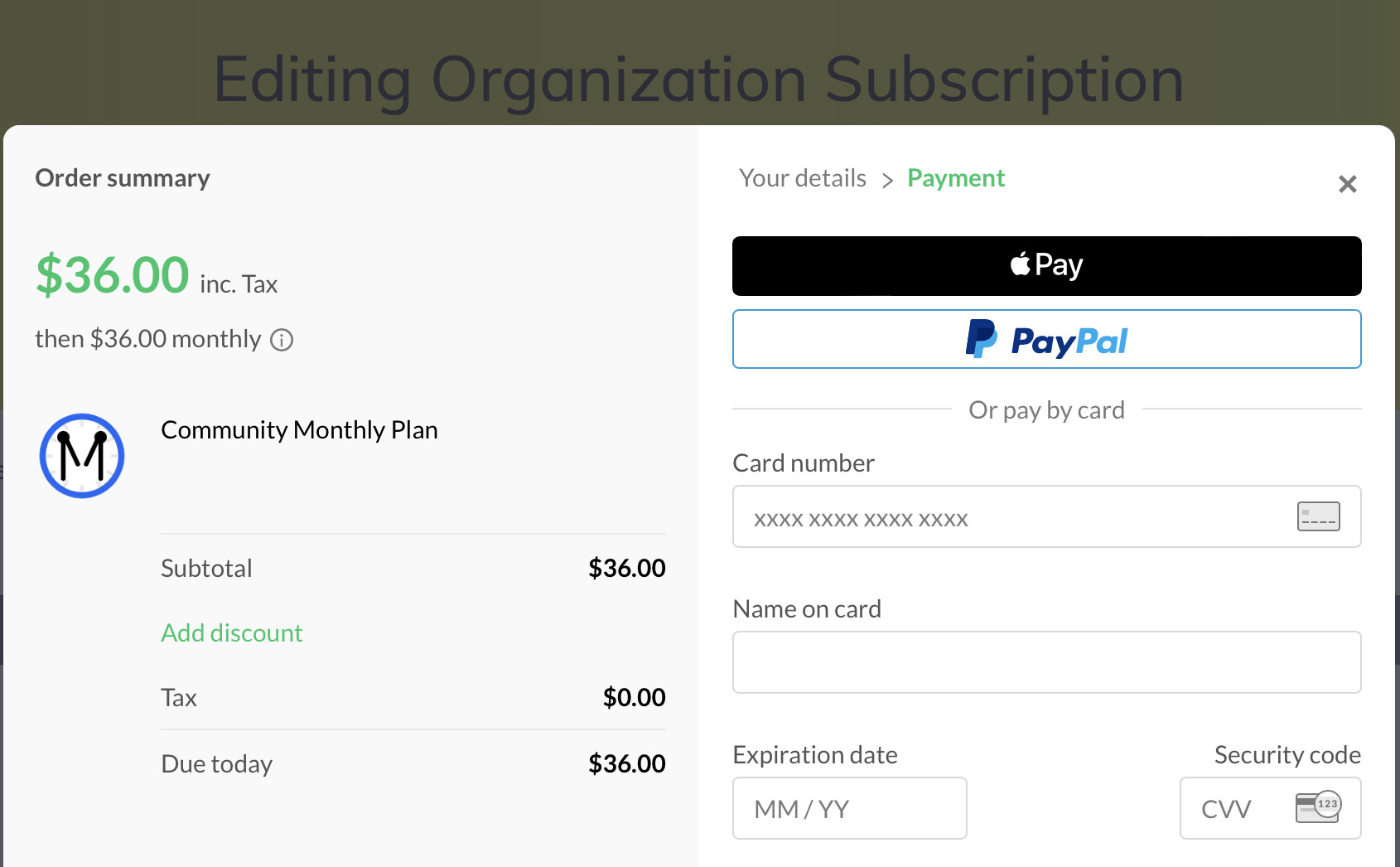Click the Community Monthly Plan logo
Viewport: 1400px width, 867px height.
[x=82, y=456]
